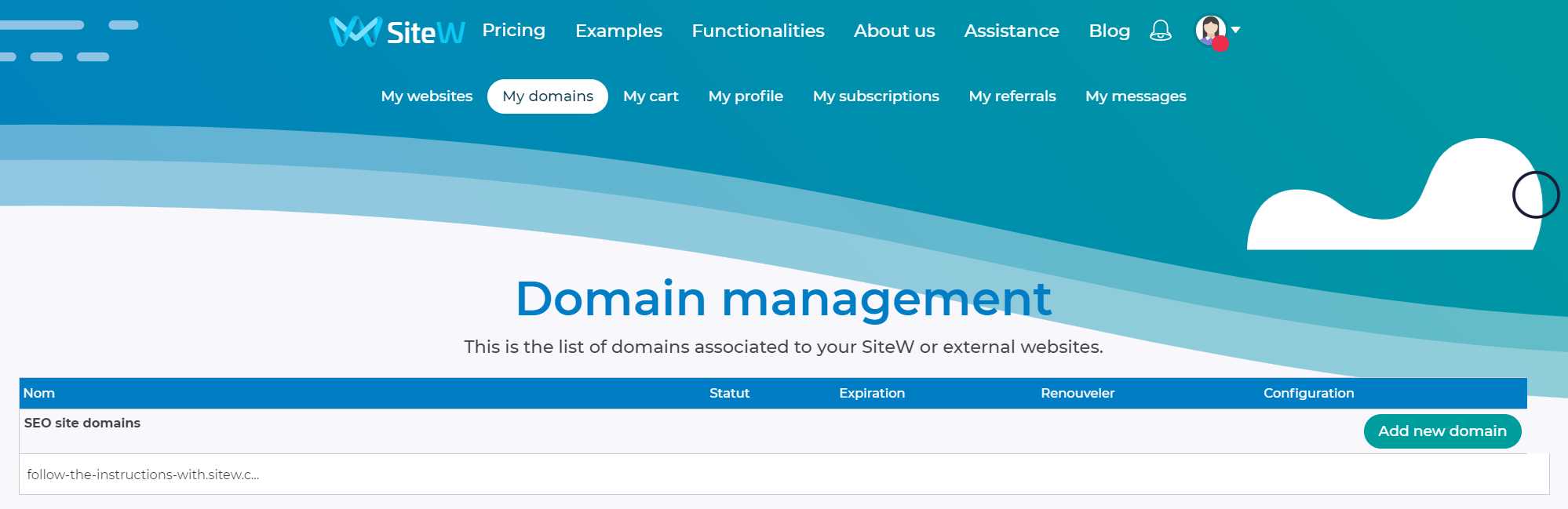
Task: Go to the My profile tab
Action: [745, 96]
